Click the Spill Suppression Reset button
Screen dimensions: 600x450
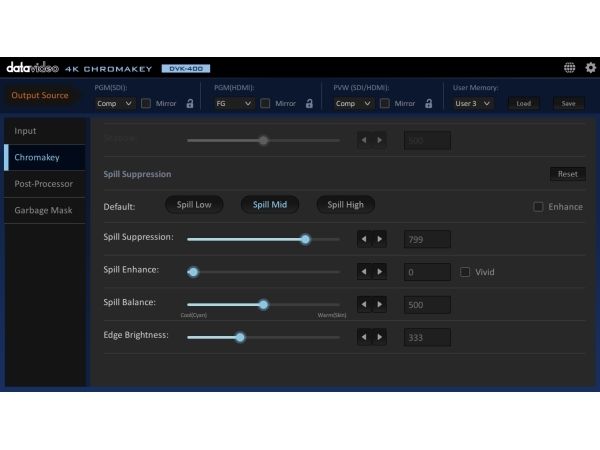pyautogui.click(x=567, y=174)
